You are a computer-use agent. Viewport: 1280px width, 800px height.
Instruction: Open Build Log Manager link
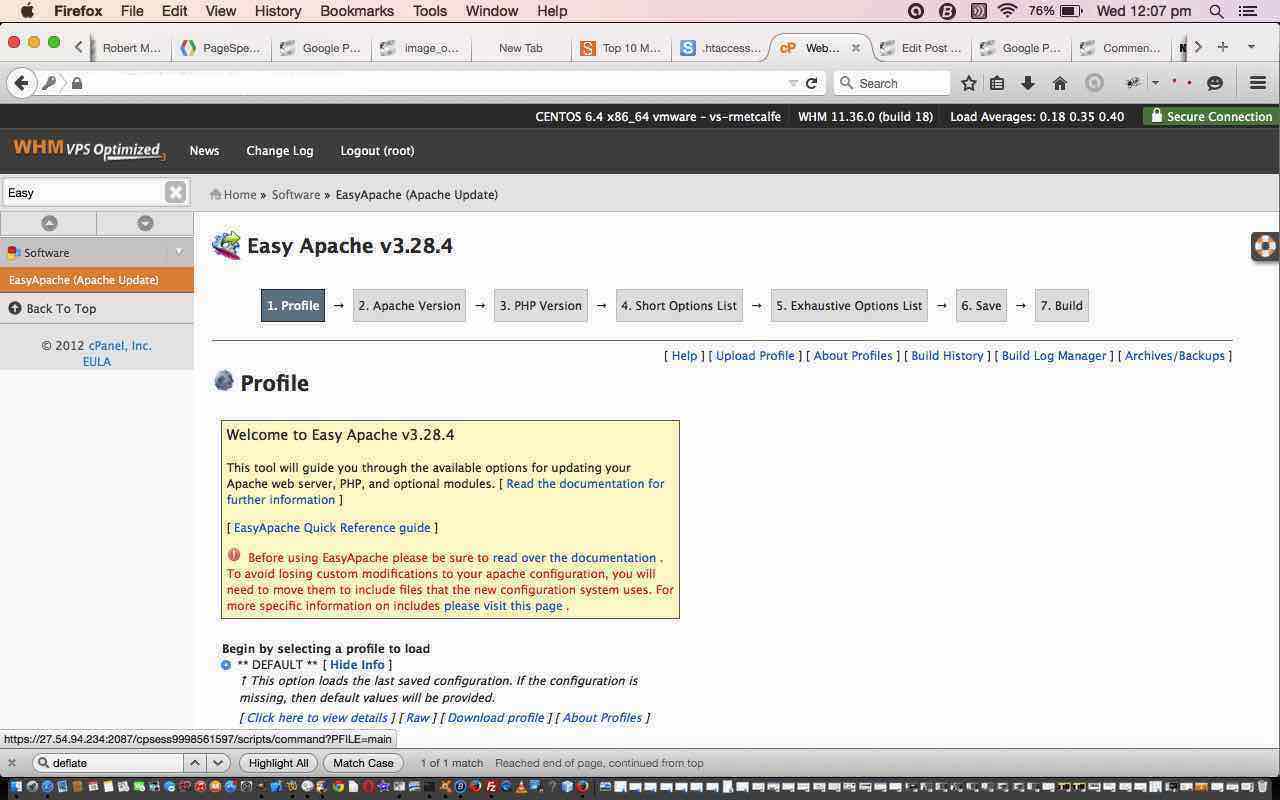coord(1054,356)
